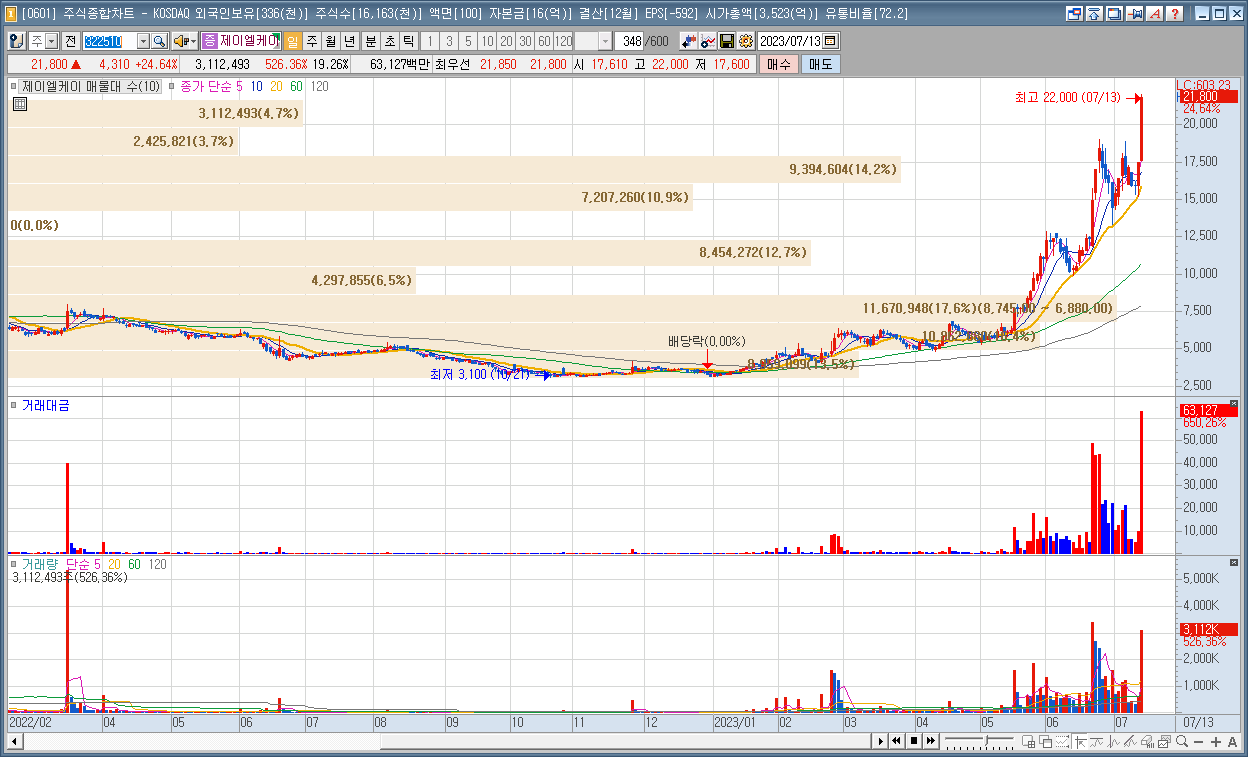The image size is (1248, 757).
Task: Play chart replay forward
Action: coord(881,741)
